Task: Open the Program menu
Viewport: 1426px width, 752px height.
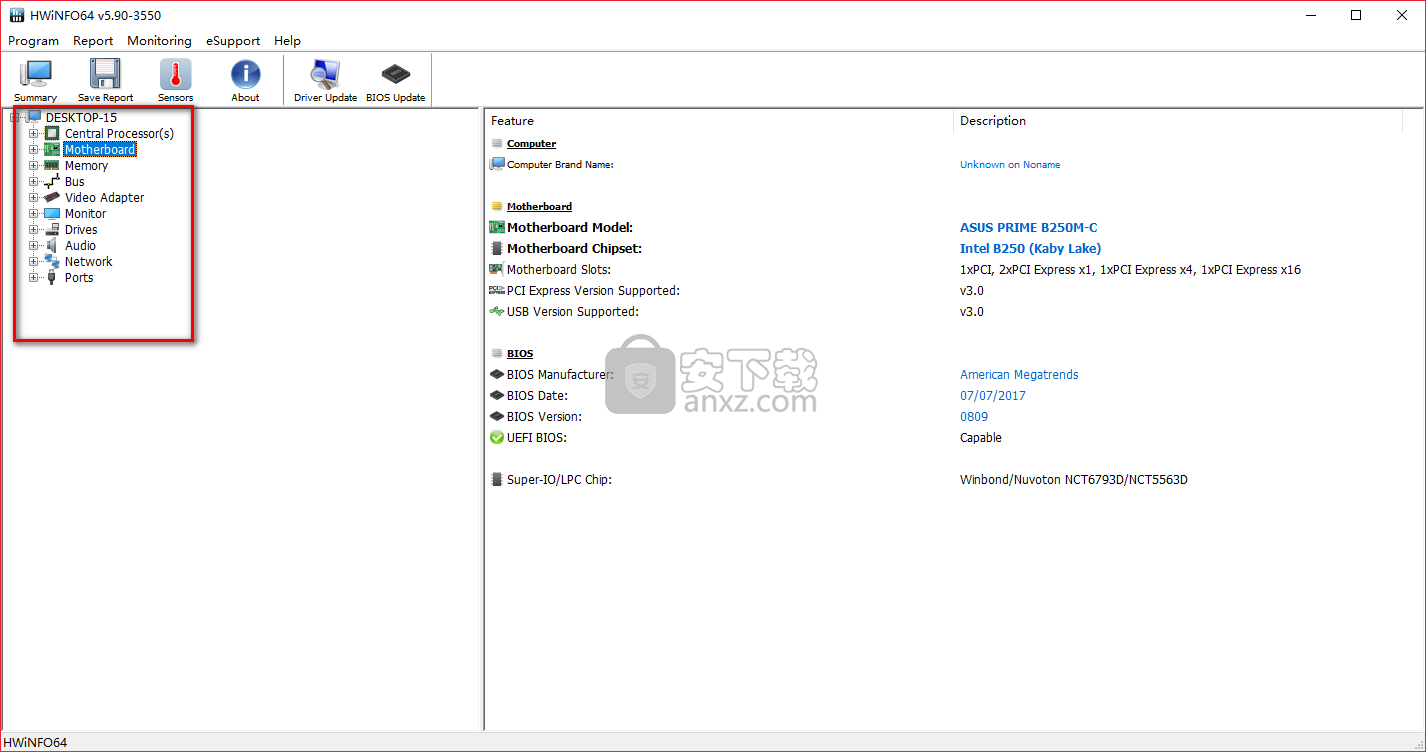Action: [33, 41]
